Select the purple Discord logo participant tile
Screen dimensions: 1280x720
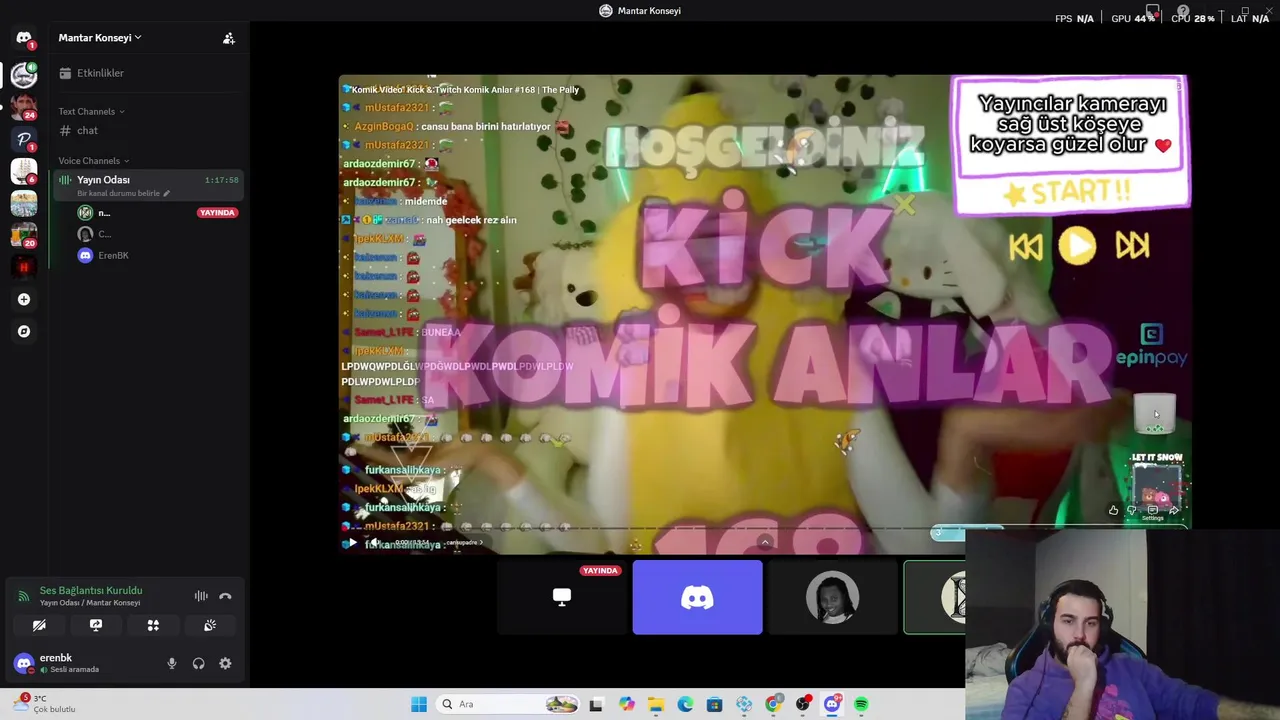click(697, 597)
